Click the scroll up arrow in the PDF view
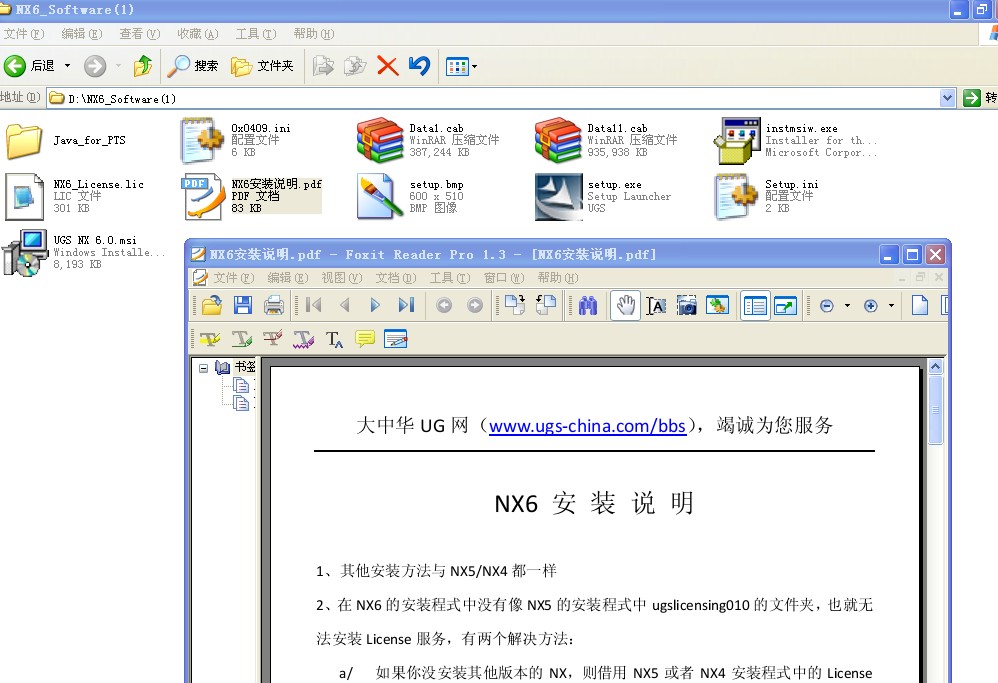998x683 pixels. point(935,367)
